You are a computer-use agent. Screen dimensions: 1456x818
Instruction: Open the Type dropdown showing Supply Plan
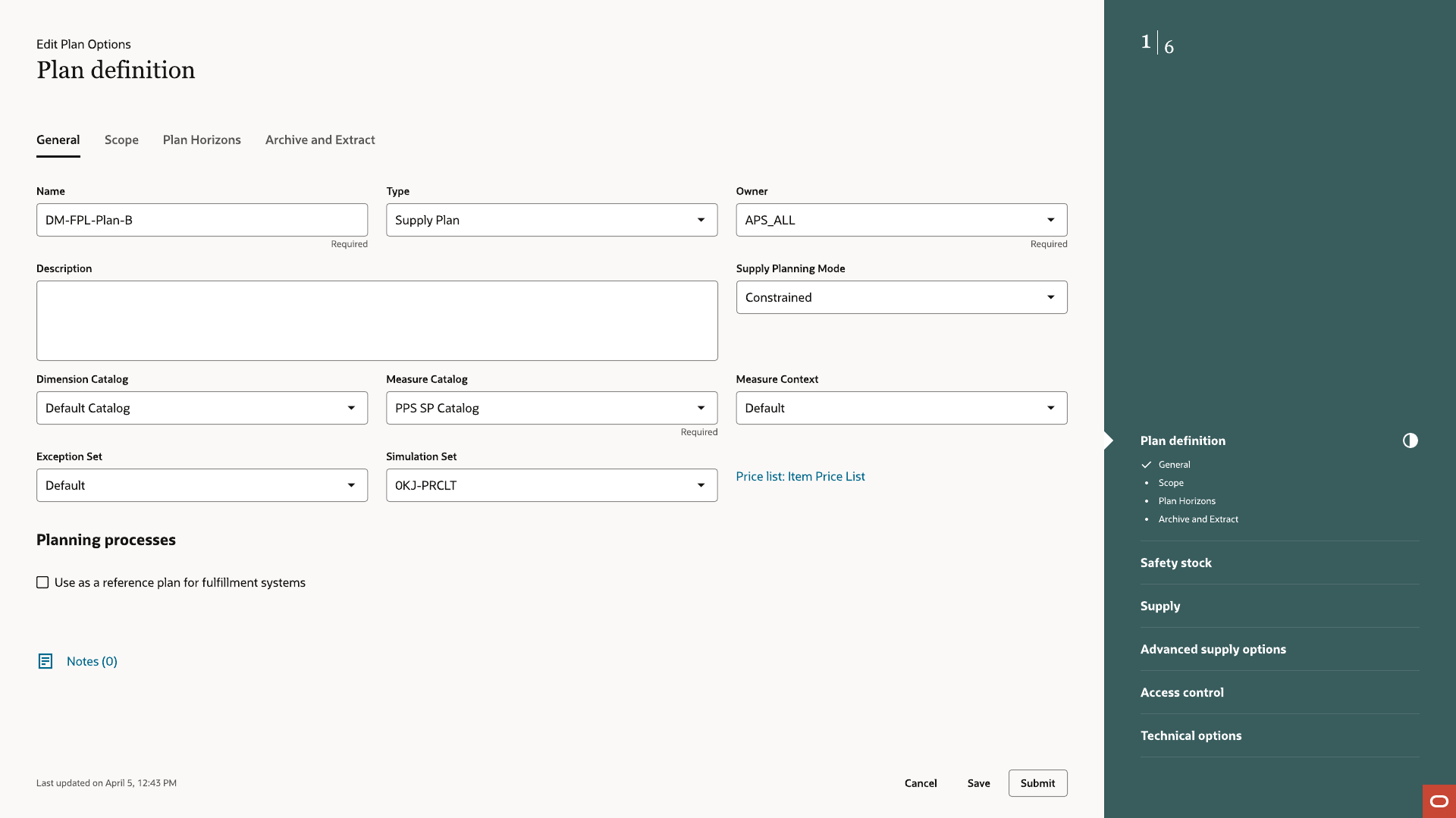click(551, 220)
